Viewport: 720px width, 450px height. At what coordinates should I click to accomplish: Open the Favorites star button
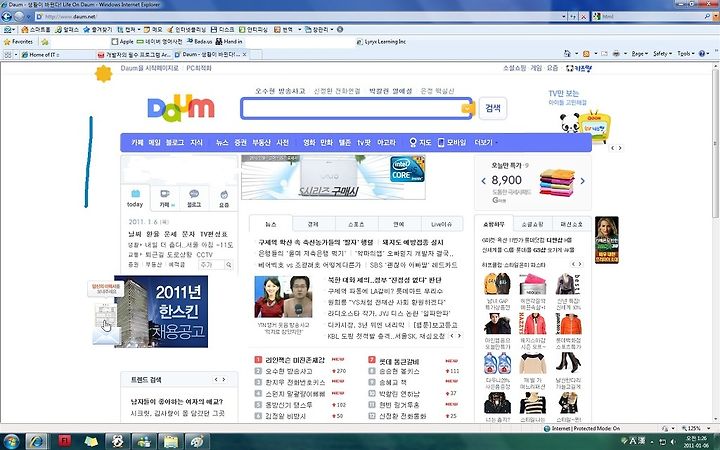(18, 42)
